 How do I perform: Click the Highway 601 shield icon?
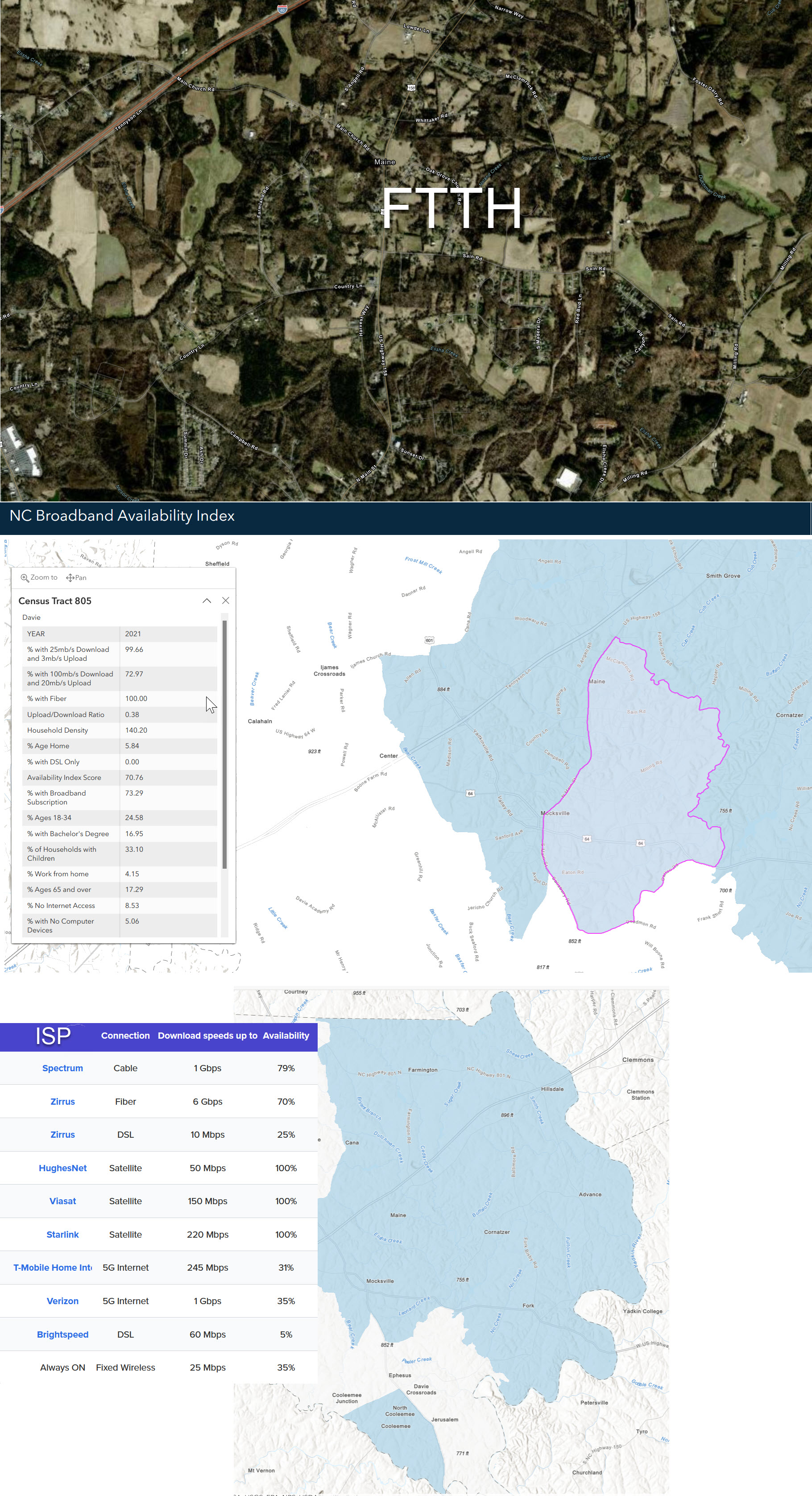coord(429,640)
